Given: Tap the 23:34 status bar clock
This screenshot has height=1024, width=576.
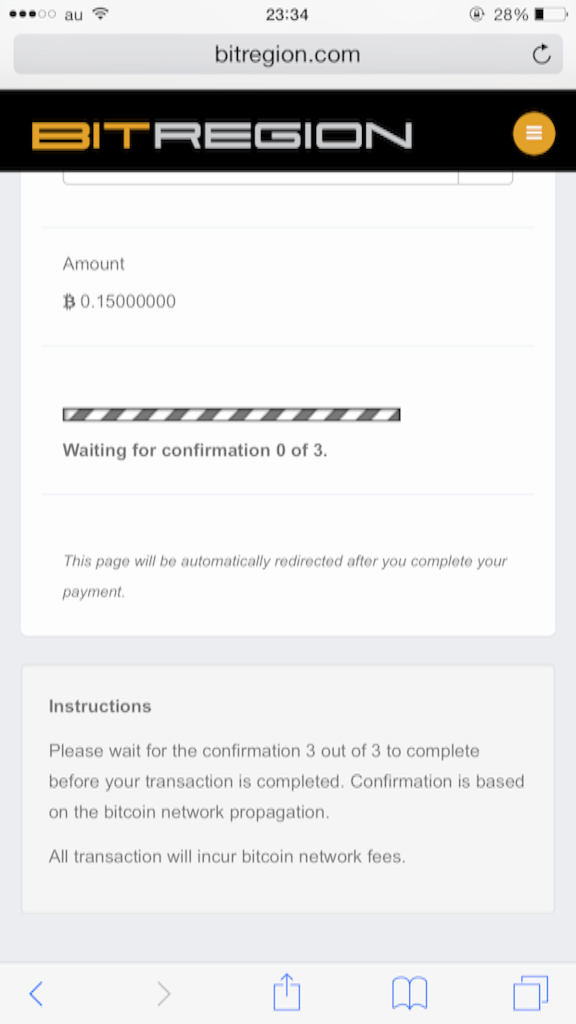Looking at the screenshot, I should (x=287, y=14).
